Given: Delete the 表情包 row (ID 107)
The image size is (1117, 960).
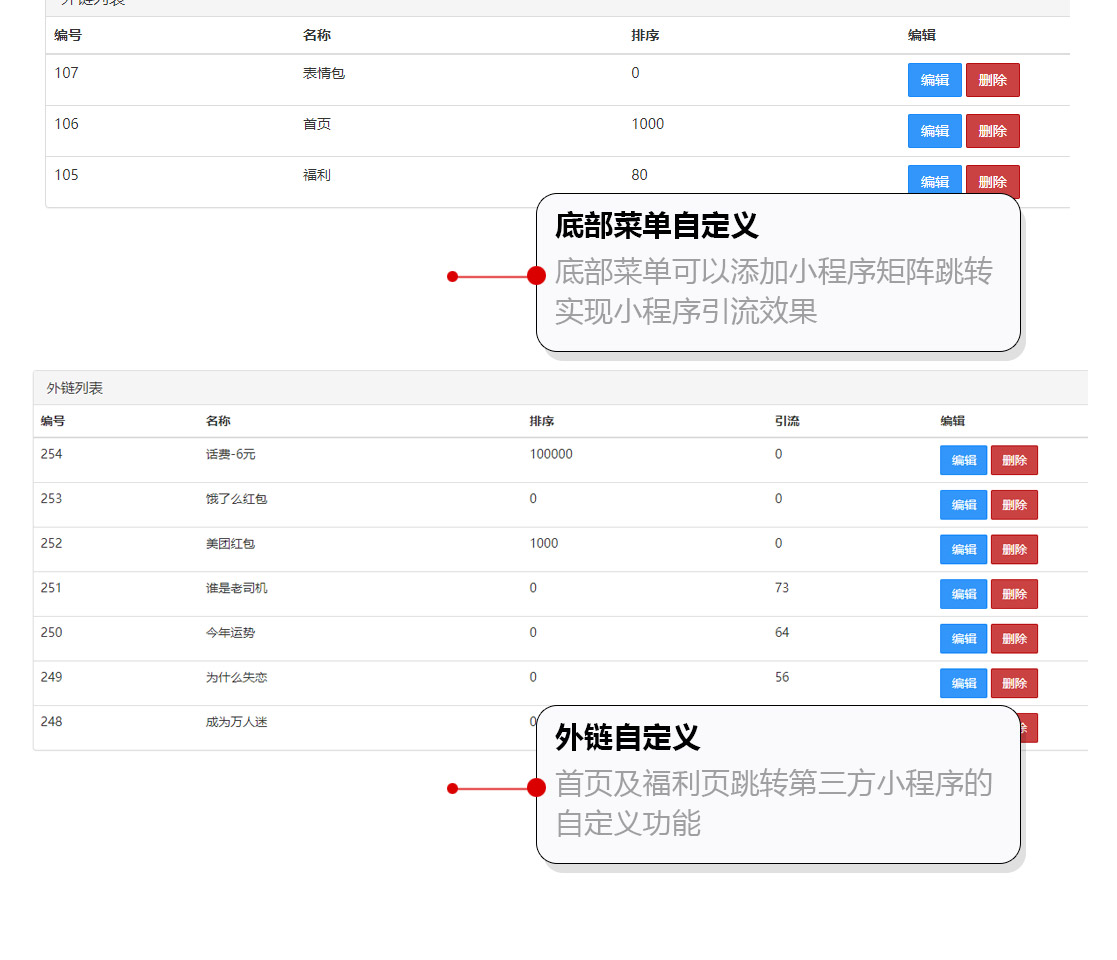Looking at the screenshot, I should pyautogui.click(x=992, y=80).
